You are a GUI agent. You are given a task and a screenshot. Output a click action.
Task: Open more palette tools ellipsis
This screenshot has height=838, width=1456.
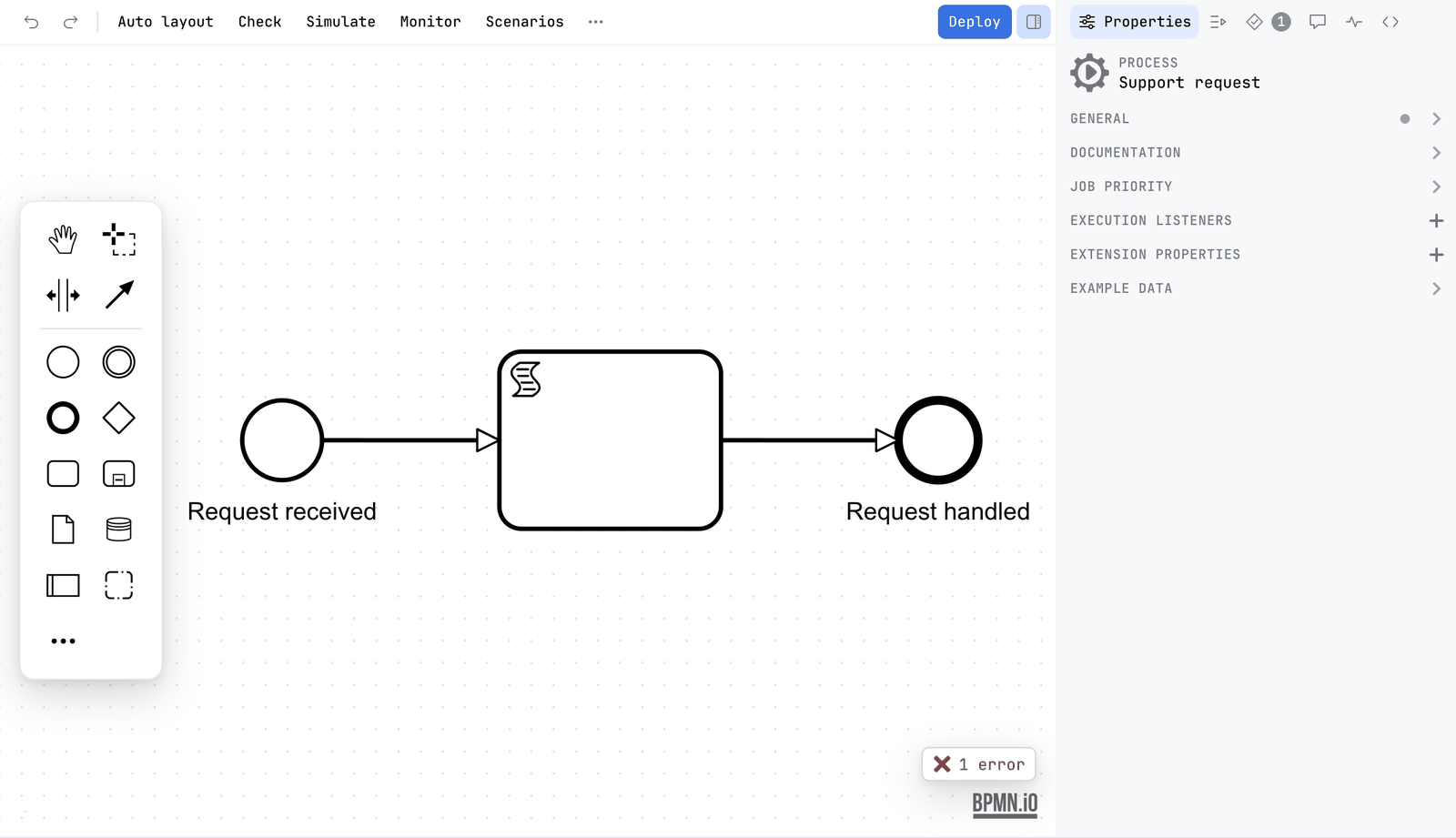click(x=63, y=641)
